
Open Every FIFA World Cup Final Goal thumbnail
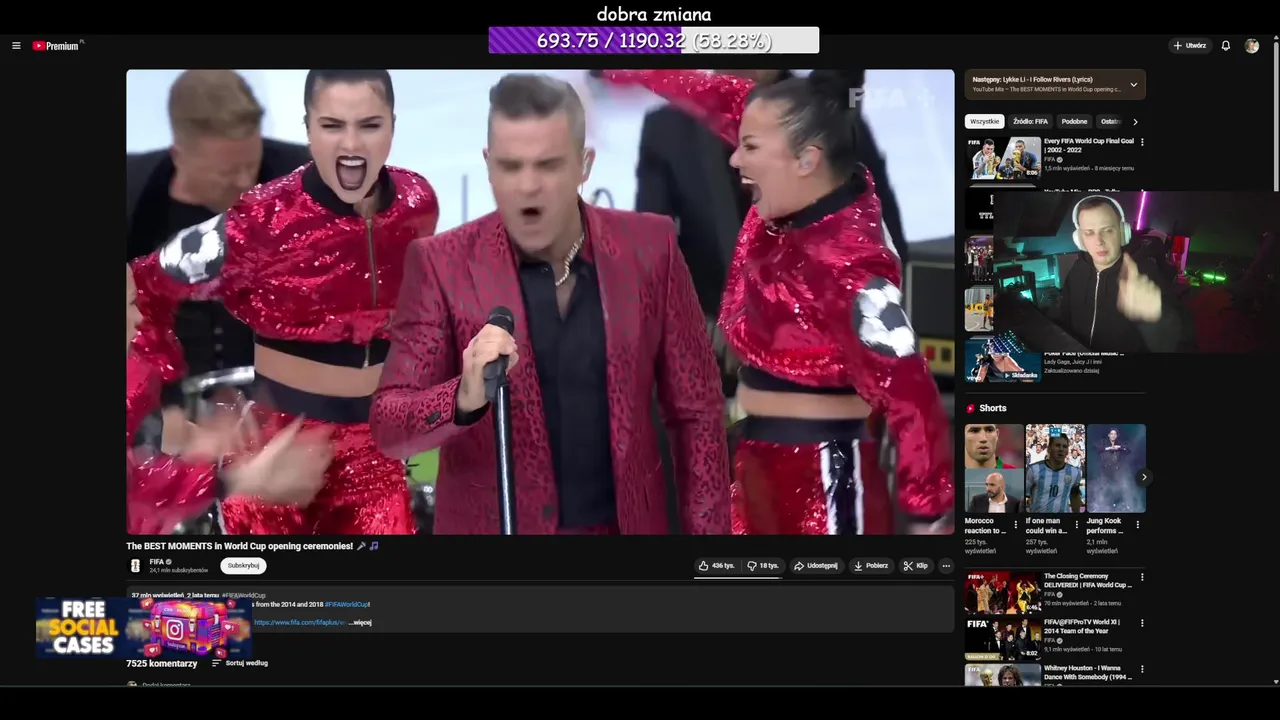[1003, 158]
